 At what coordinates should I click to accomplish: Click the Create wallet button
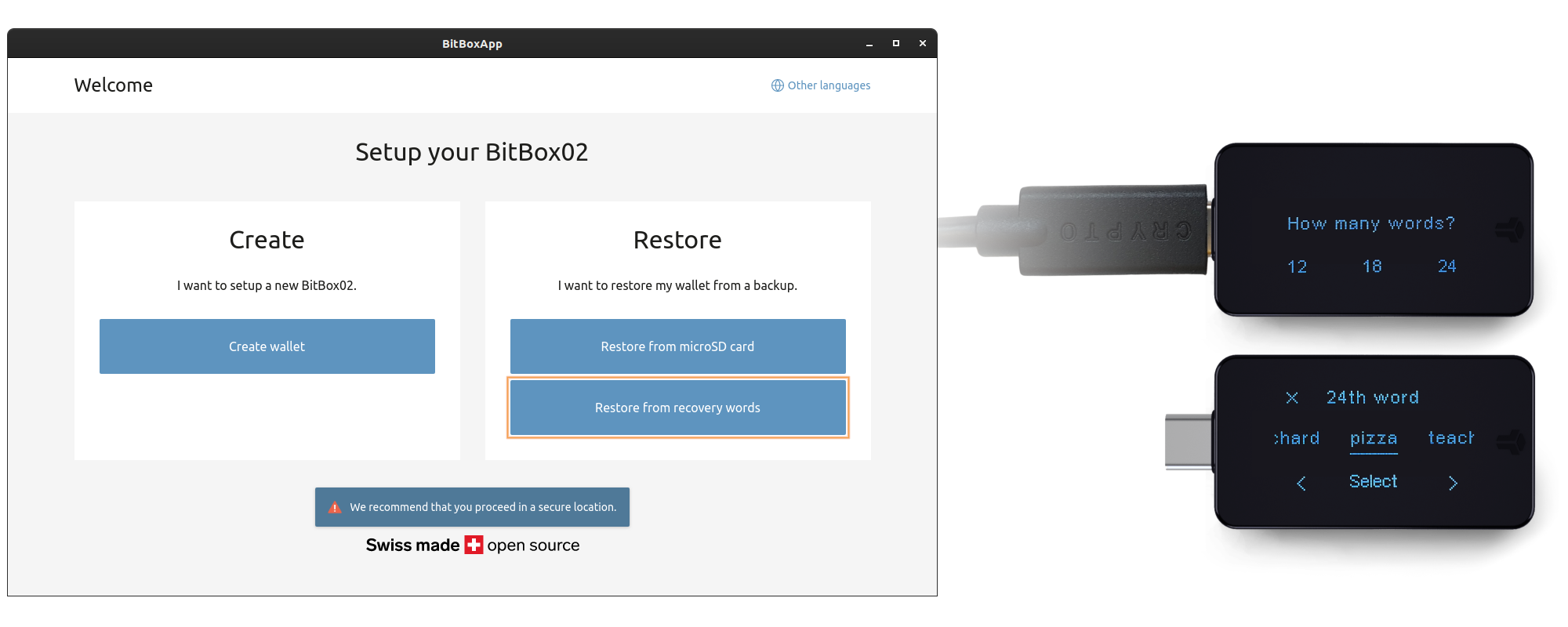[x=267, y=346]
